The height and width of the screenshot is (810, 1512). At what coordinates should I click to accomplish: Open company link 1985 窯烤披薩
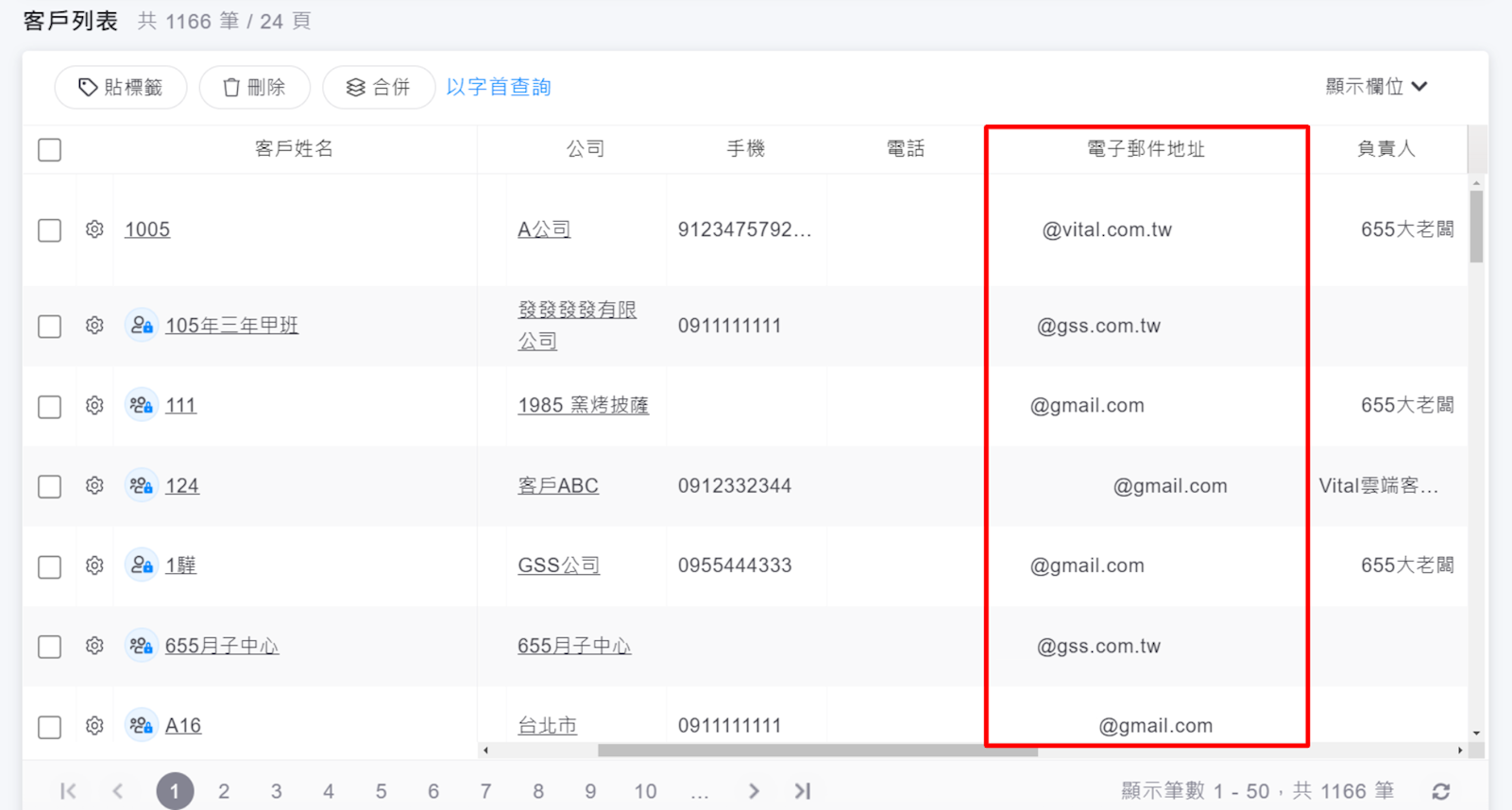583,406
